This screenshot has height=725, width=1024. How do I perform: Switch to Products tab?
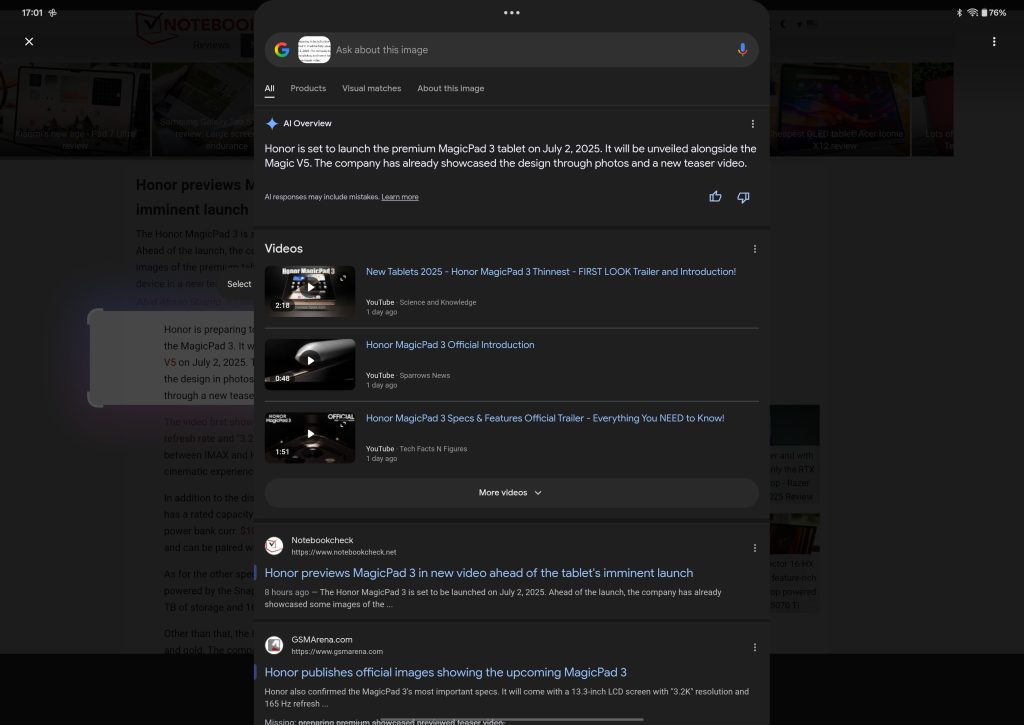[x=308, y=88]
